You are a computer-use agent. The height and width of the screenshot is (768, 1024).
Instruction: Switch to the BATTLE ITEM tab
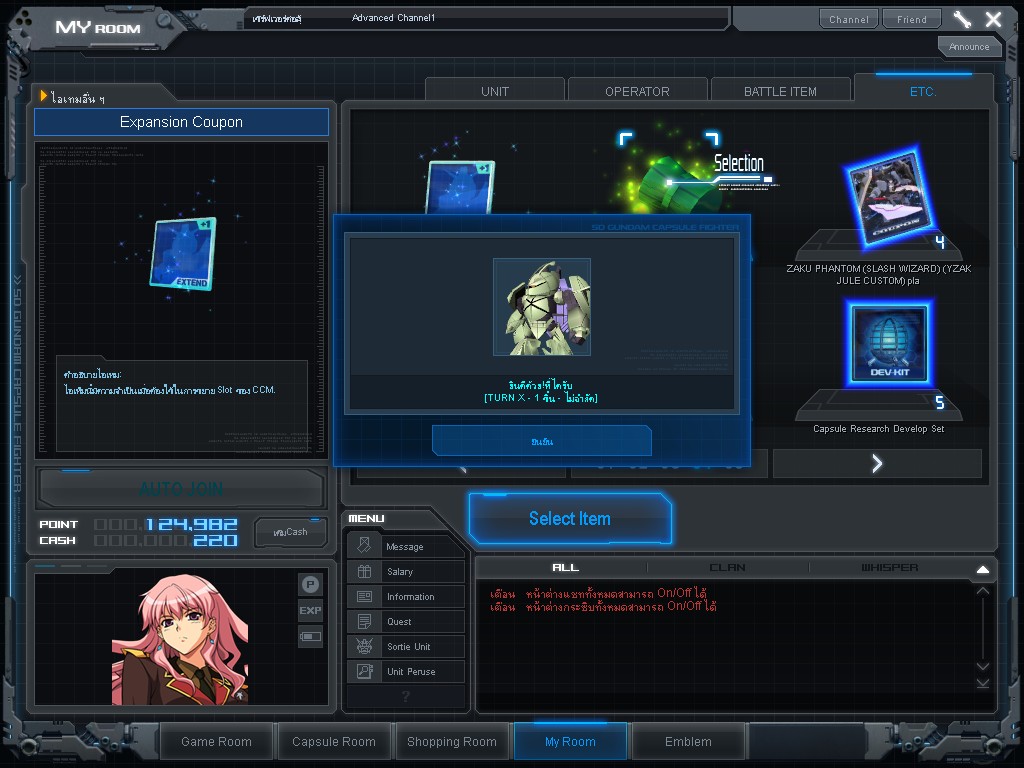pos(780,91)
